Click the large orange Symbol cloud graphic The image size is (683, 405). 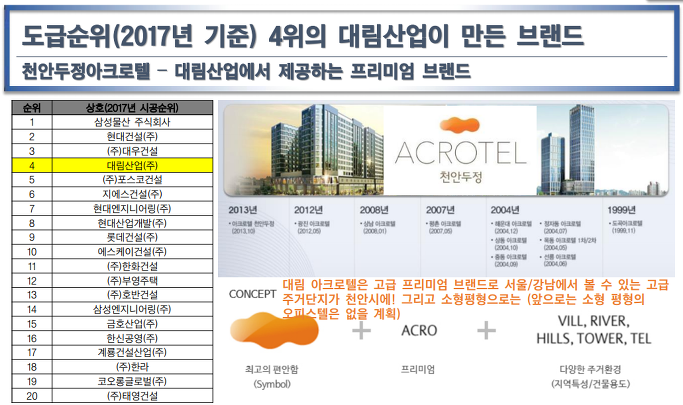click(274, 330)
